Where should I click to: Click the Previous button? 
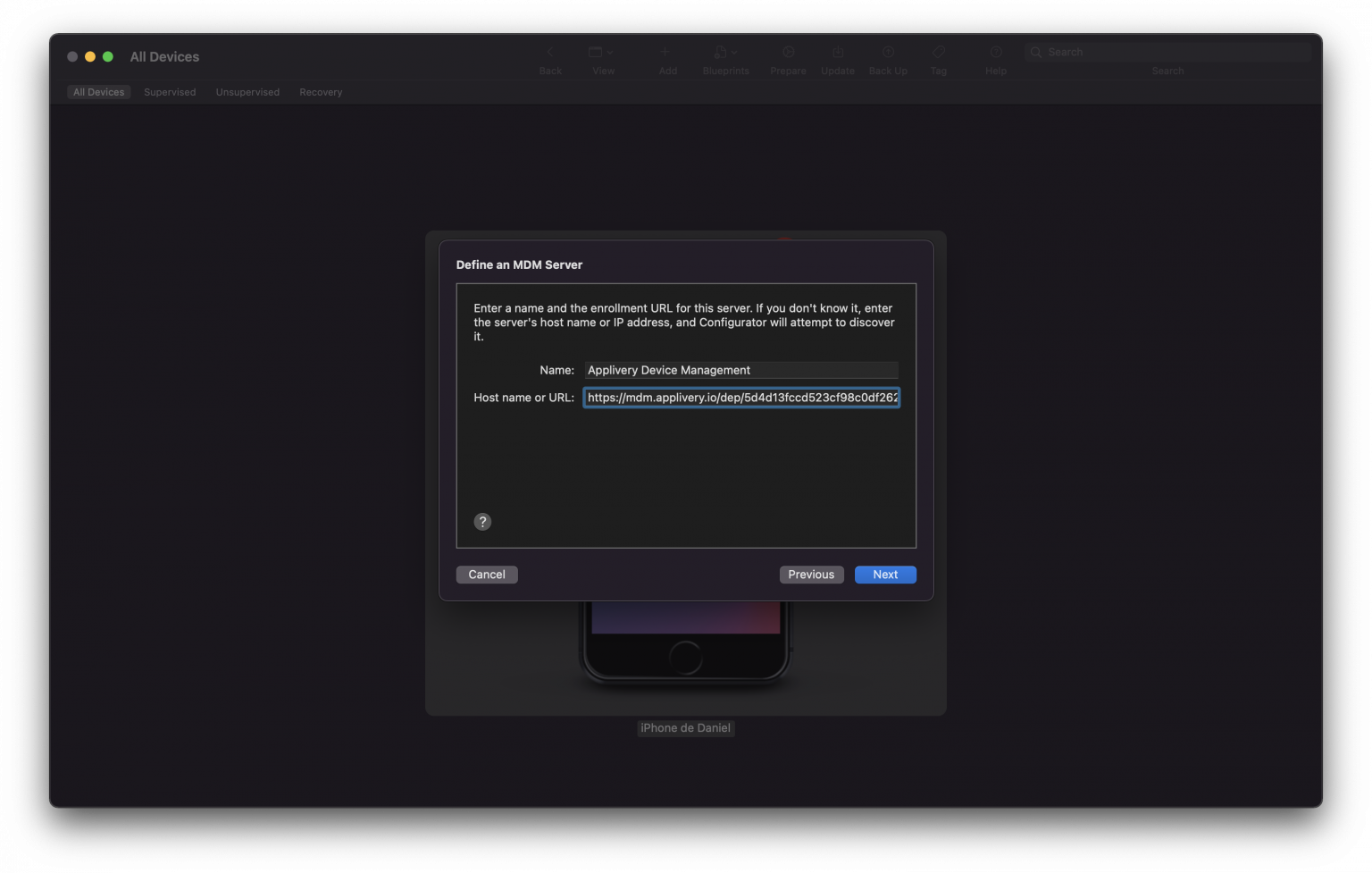point(811,575)
